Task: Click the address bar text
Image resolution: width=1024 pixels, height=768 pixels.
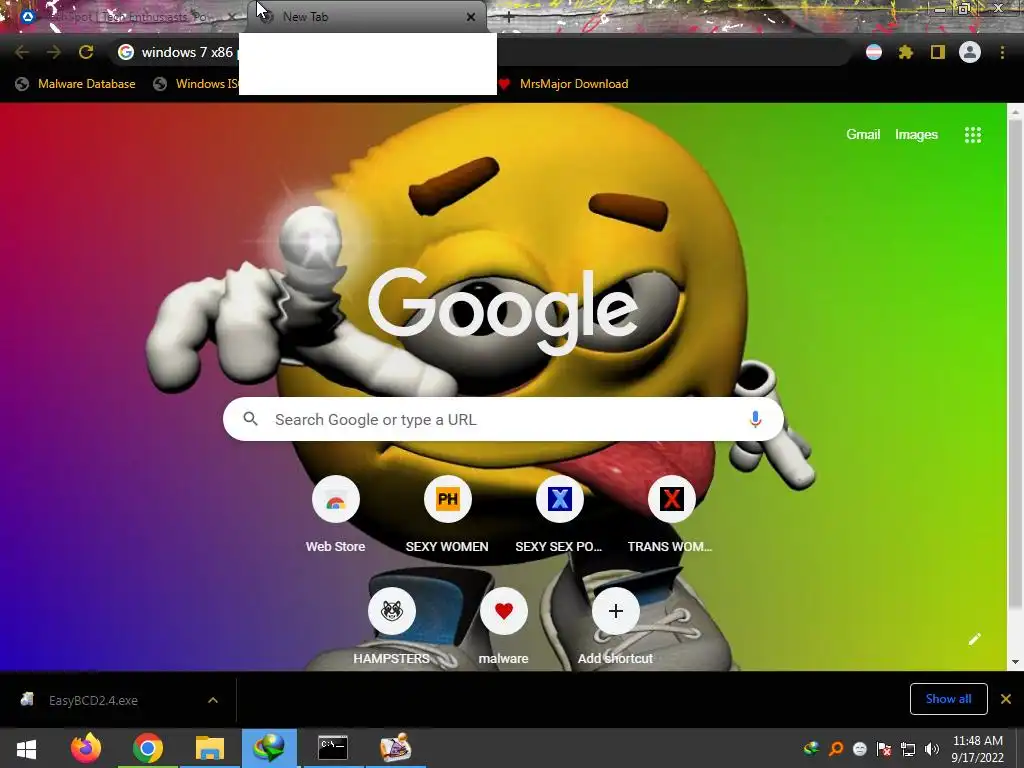Action: pyautogui.click(x=187, y=52)
